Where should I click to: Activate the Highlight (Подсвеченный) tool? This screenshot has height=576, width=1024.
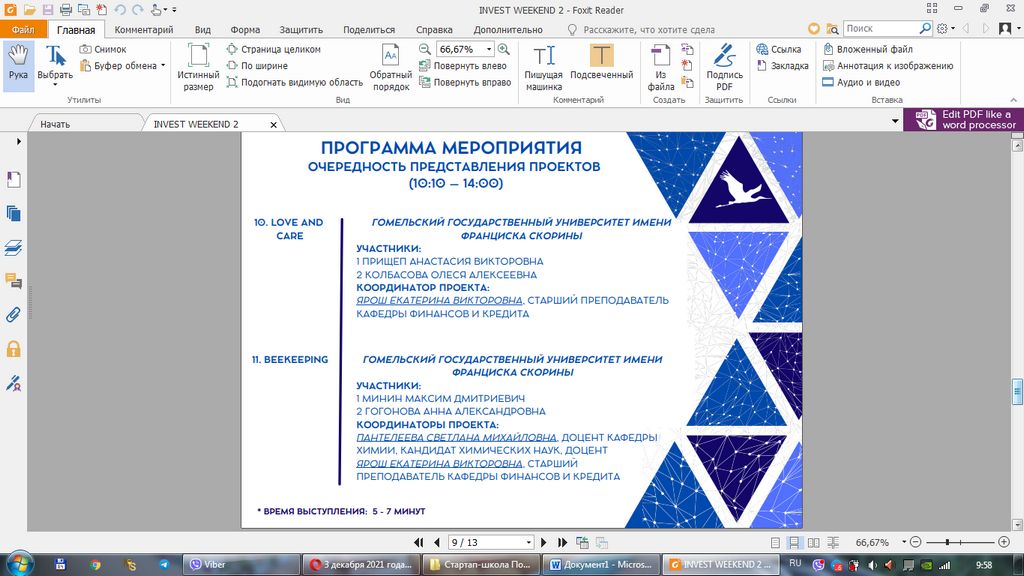pos(601,67)
